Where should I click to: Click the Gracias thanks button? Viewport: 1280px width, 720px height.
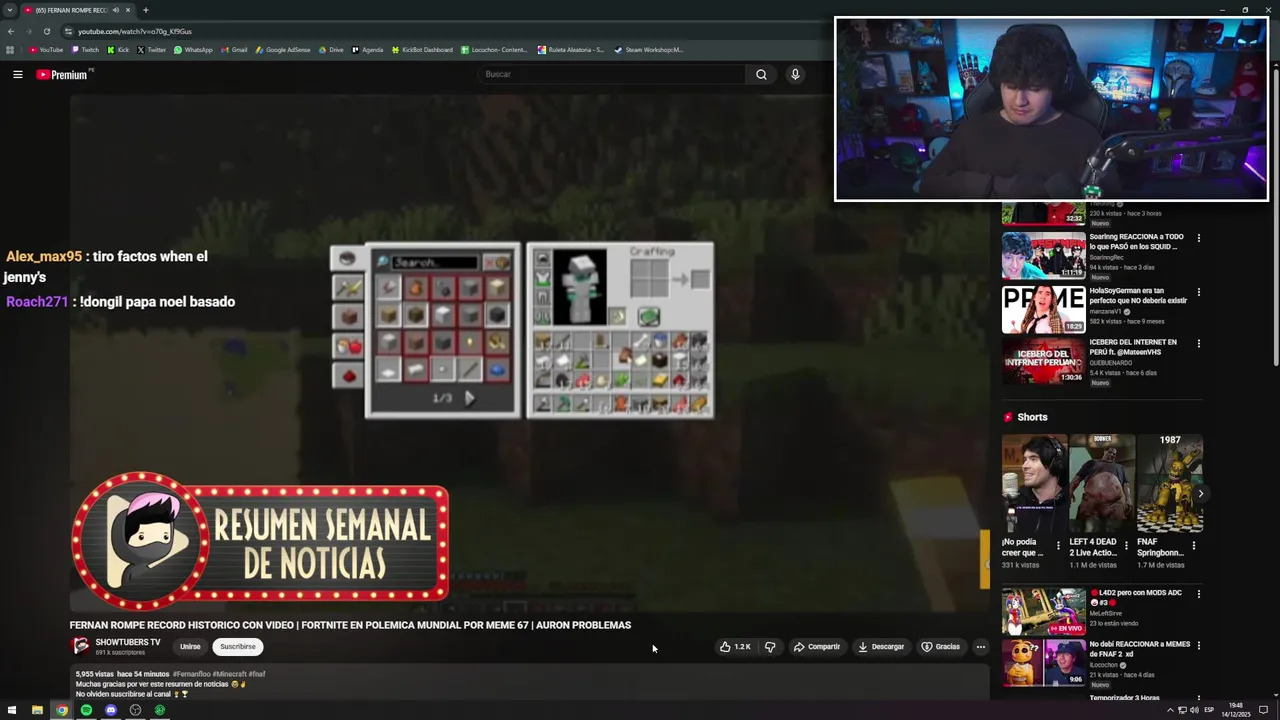941,647
